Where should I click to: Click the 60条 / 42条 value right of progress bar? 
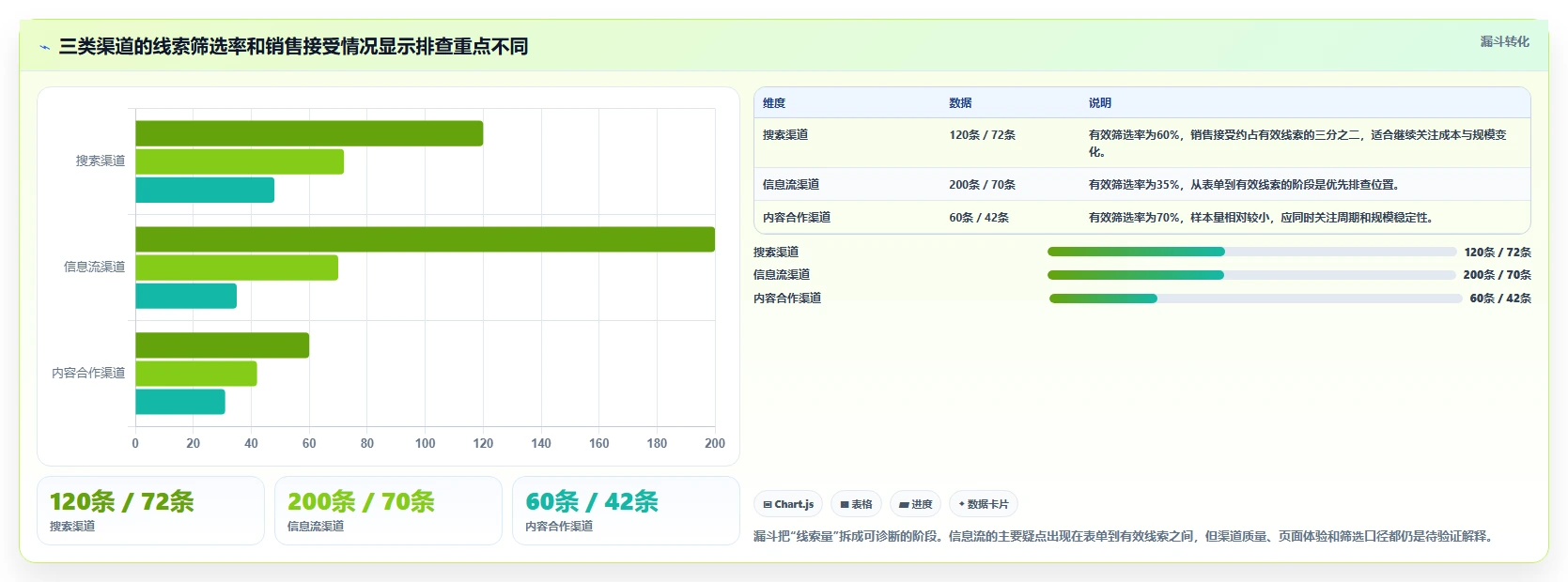coord(1500,299)
